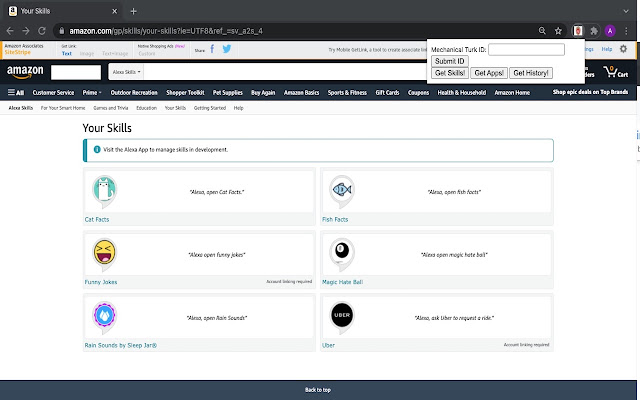
Task: Open a new tab with the plus icon
Action: (x=133, y=11)
